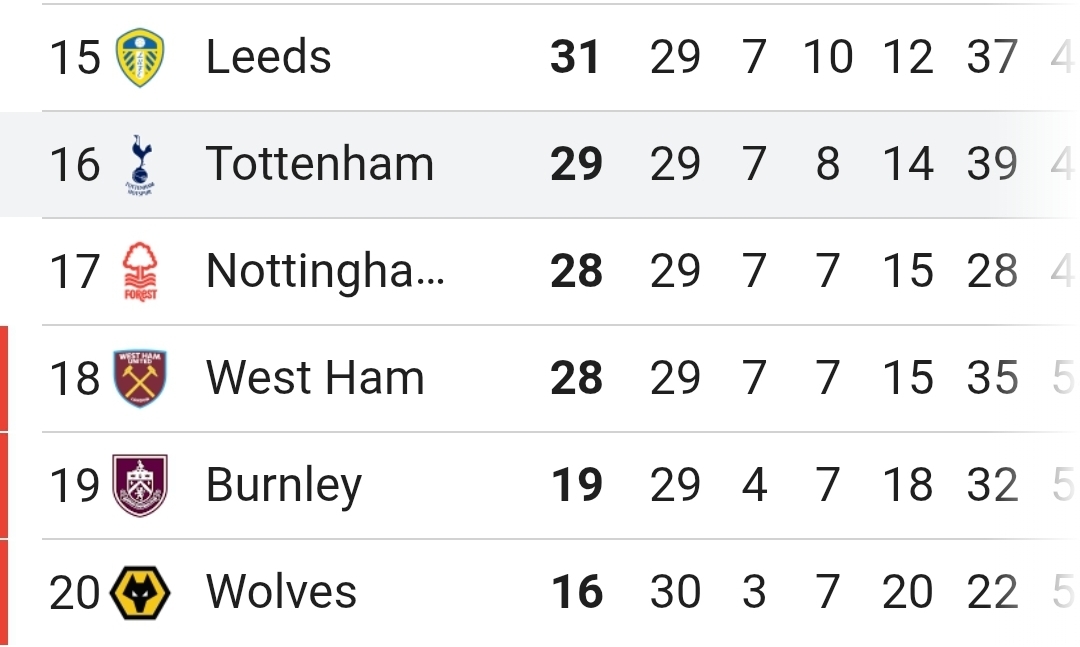The image size is (1080, 647).
Task: Tap the Wolves wolf head crest icon
Action: (x=140, y=592)
